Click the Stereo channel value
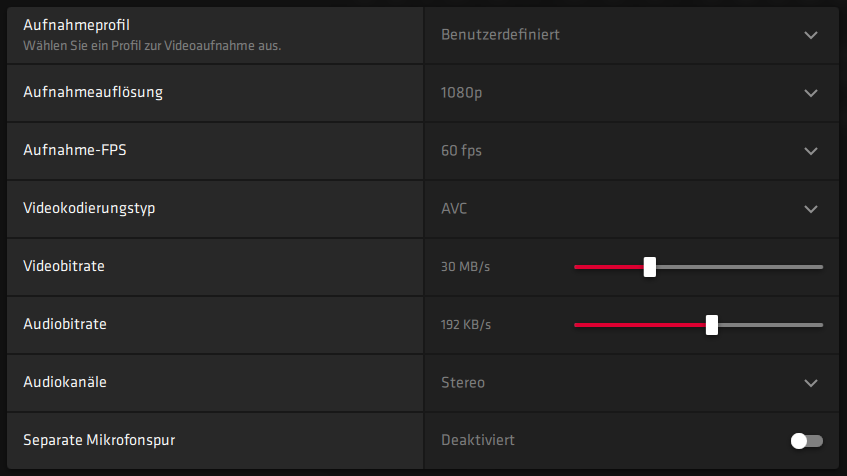This screenshot has width=847, height=476. click(463, 382)
